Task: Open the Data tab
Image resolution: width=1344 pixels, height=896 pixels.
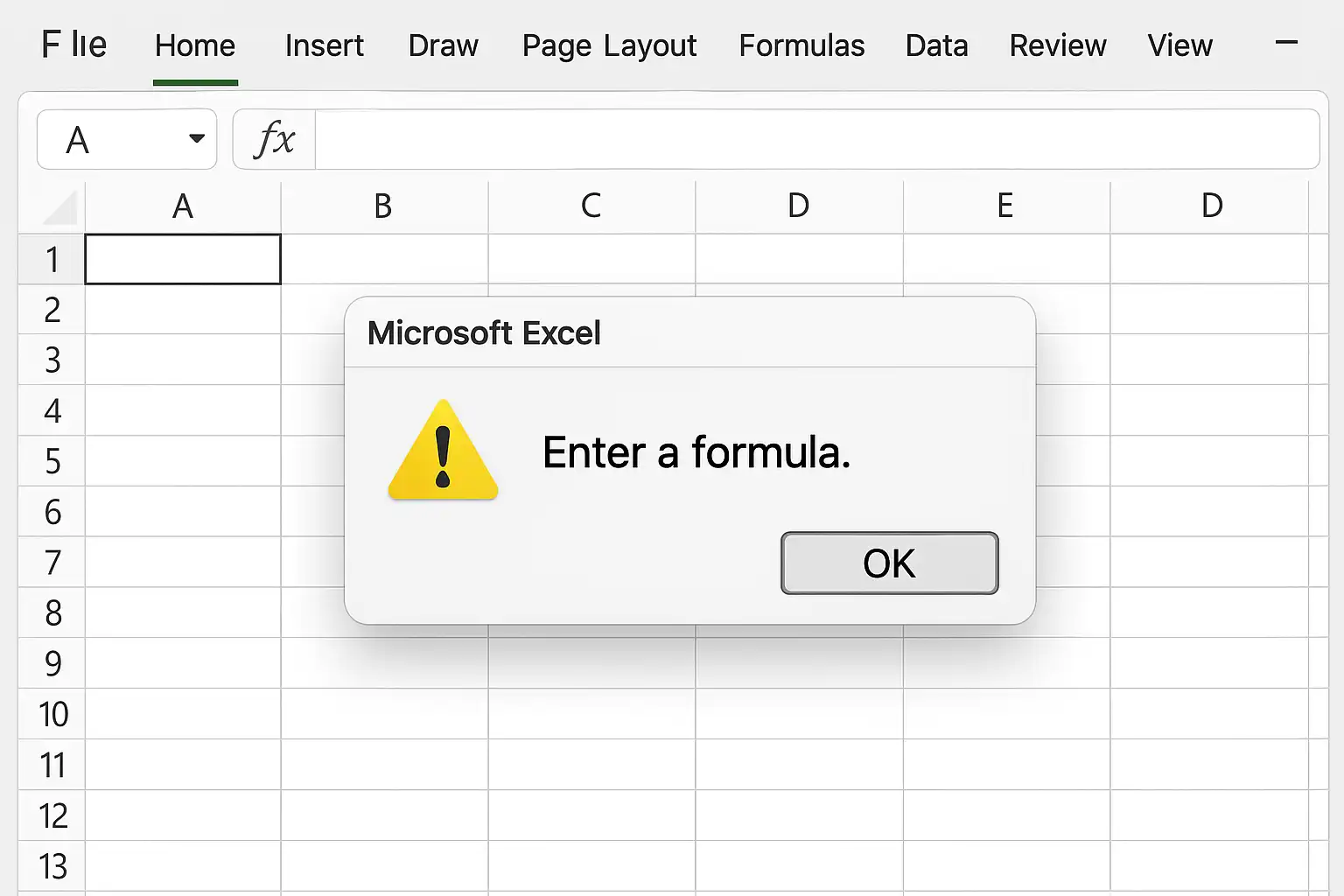Action: point(936,45)
